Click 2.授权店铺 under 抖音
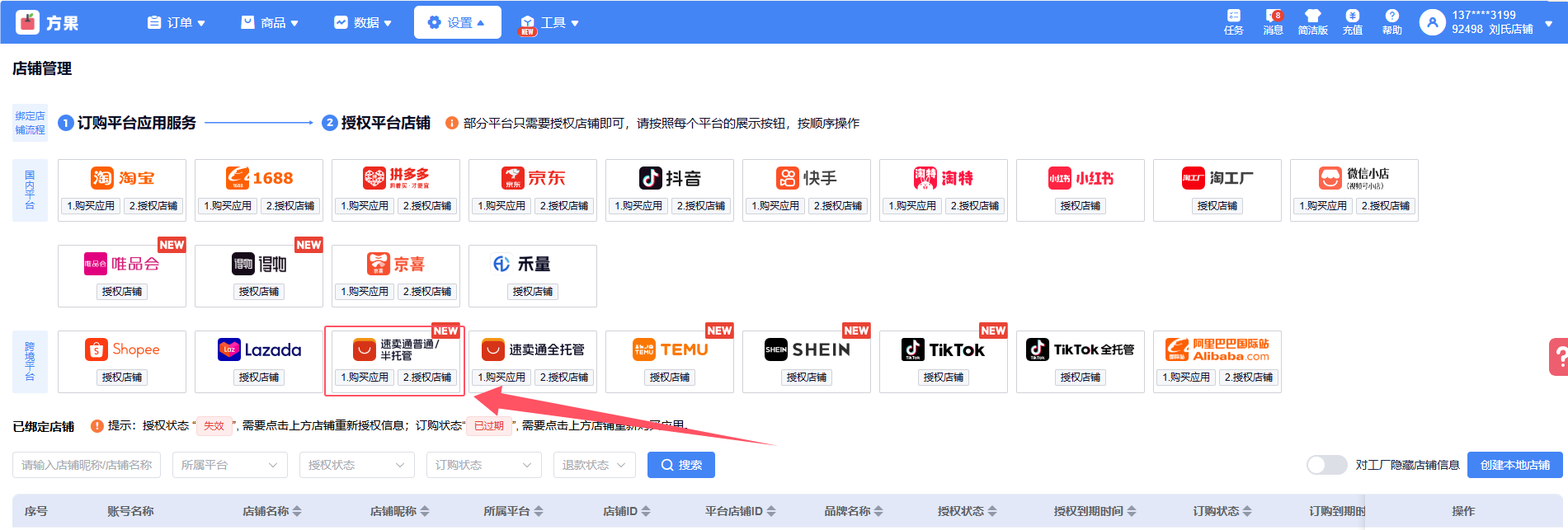The image size is (1568, 530). click(701, 206)
